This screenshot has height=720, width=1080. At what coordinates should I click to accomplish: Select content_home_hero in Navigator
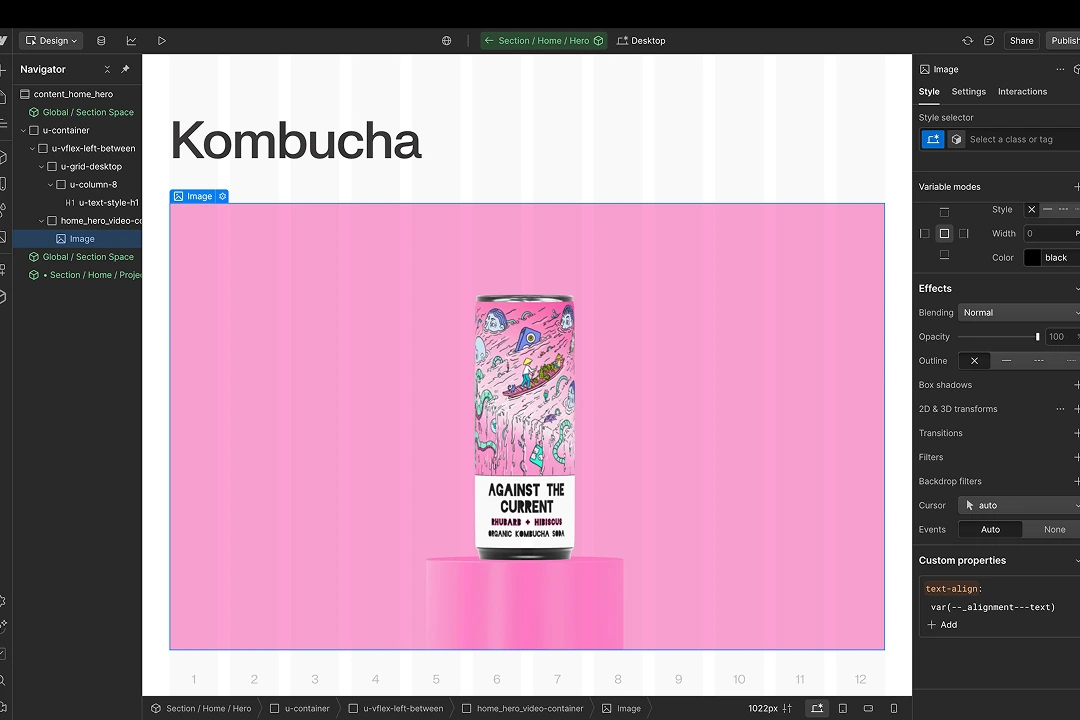67,94
